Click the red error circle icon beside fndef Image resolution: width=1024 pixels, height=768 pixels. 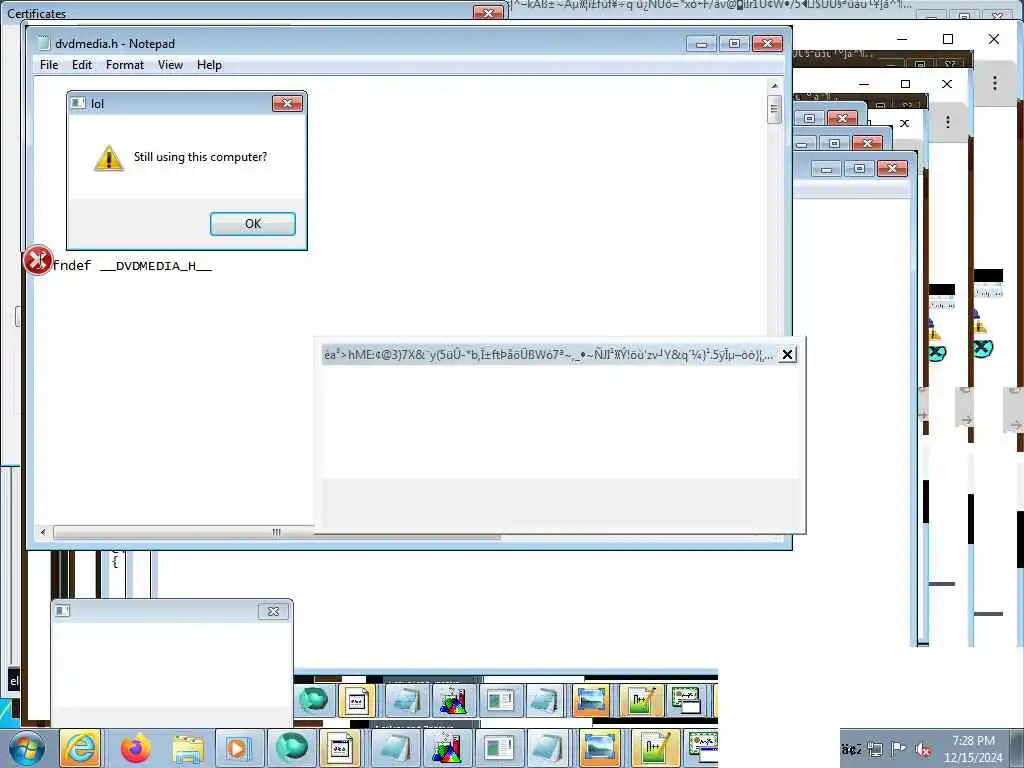[38, 260]
